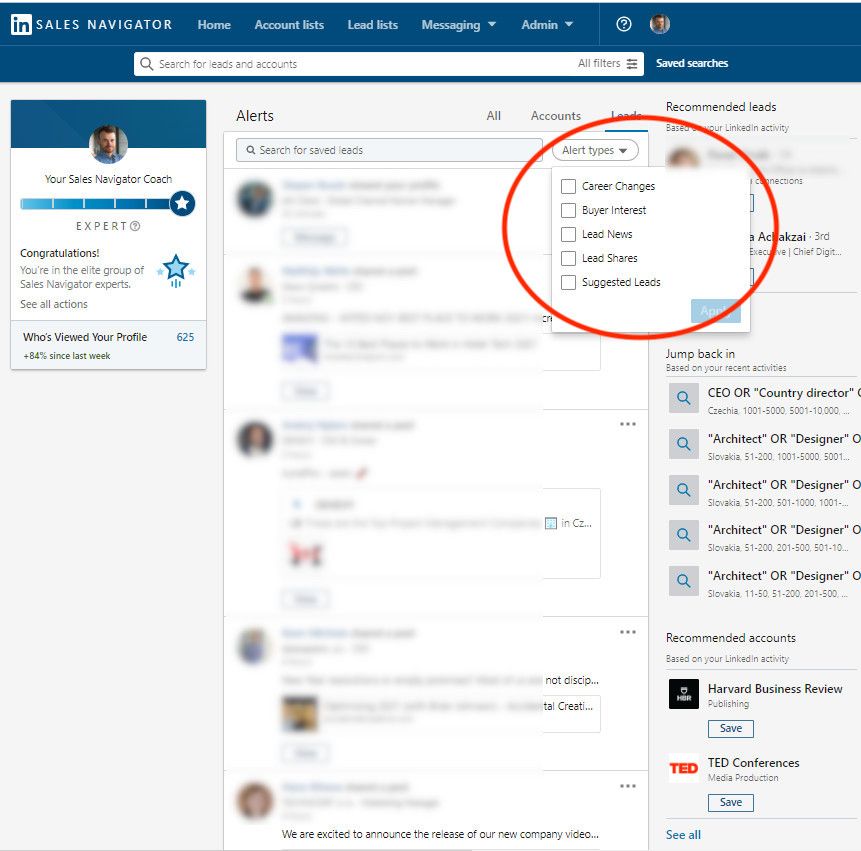861x851 pixels.
Task: Click the 625 profile views count
Action: 185,337
